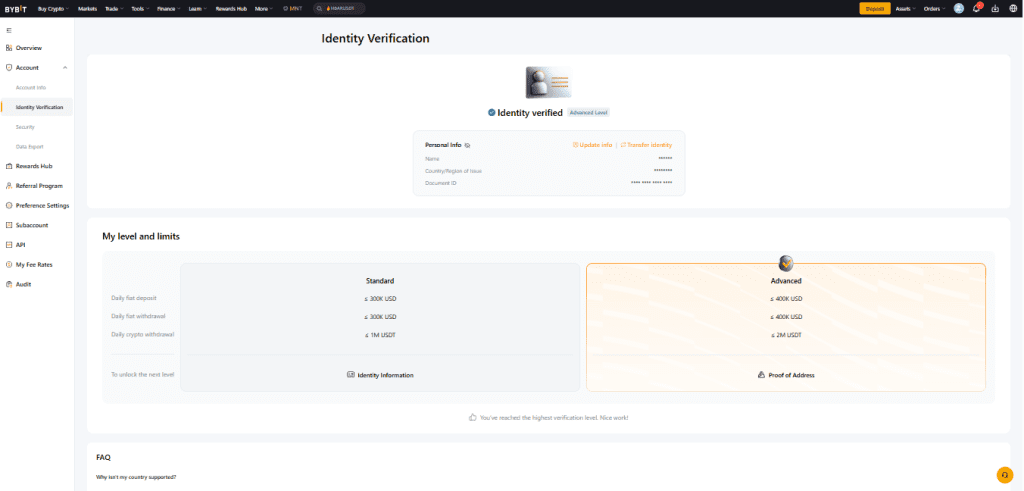Open the Orders dropdown

(934, 8)
